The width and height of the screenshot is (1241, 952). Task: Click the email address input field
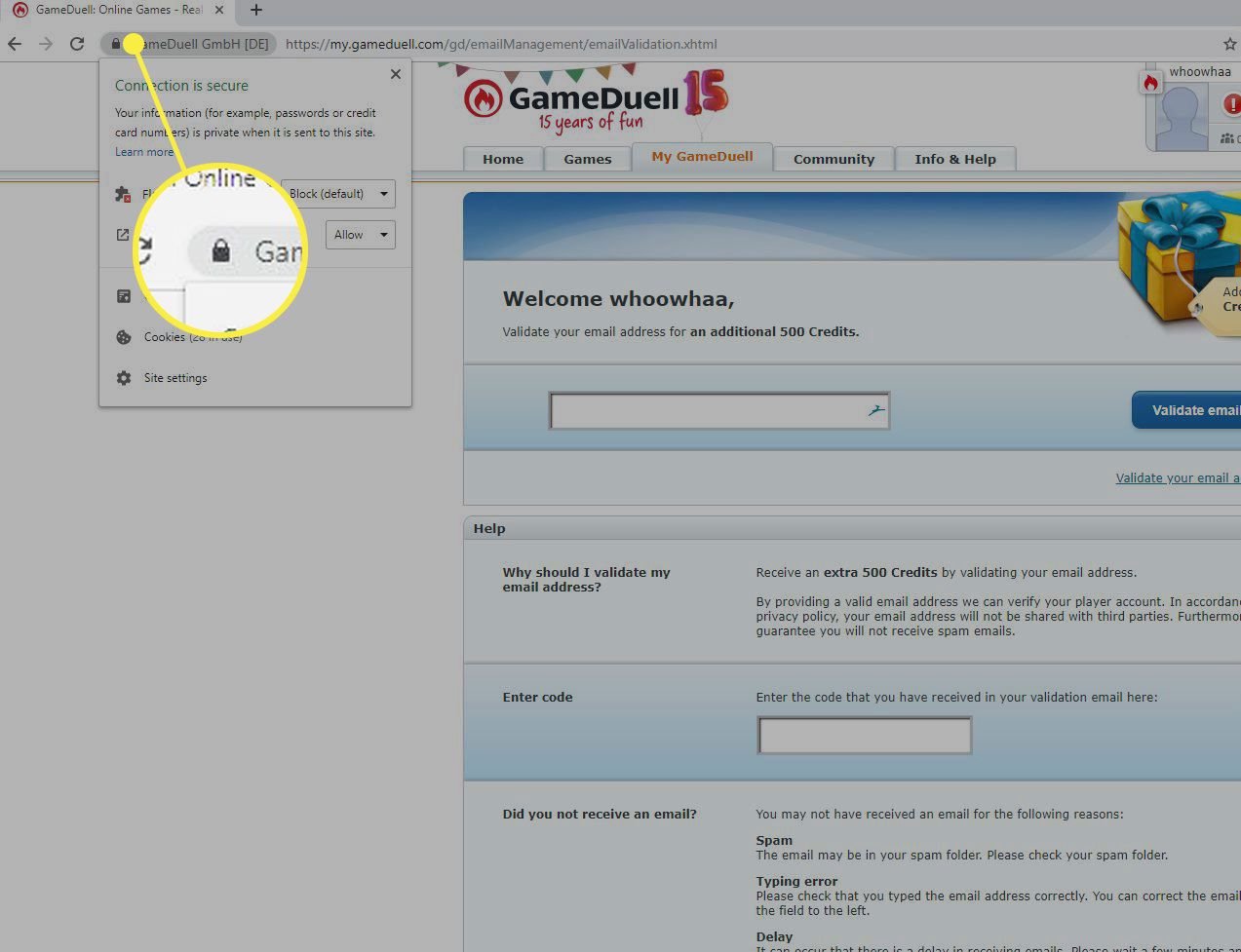click(x=719, y=411)
